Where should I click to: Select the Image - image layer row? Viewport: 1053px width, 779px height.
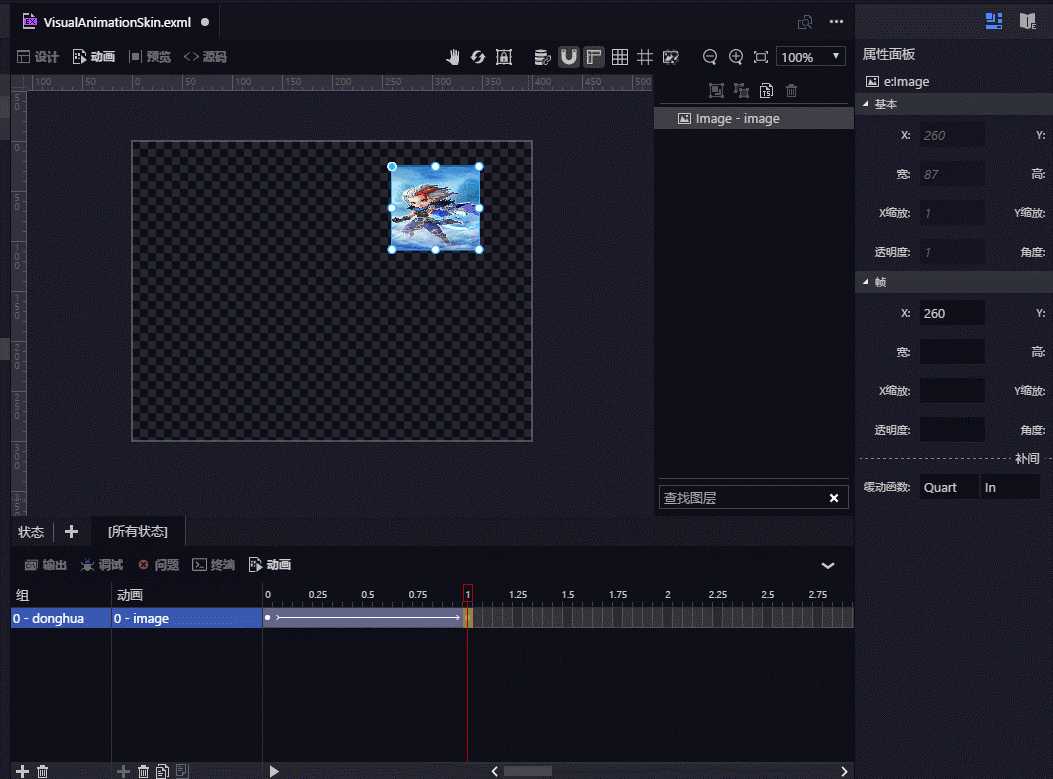[x=753, y=119]
